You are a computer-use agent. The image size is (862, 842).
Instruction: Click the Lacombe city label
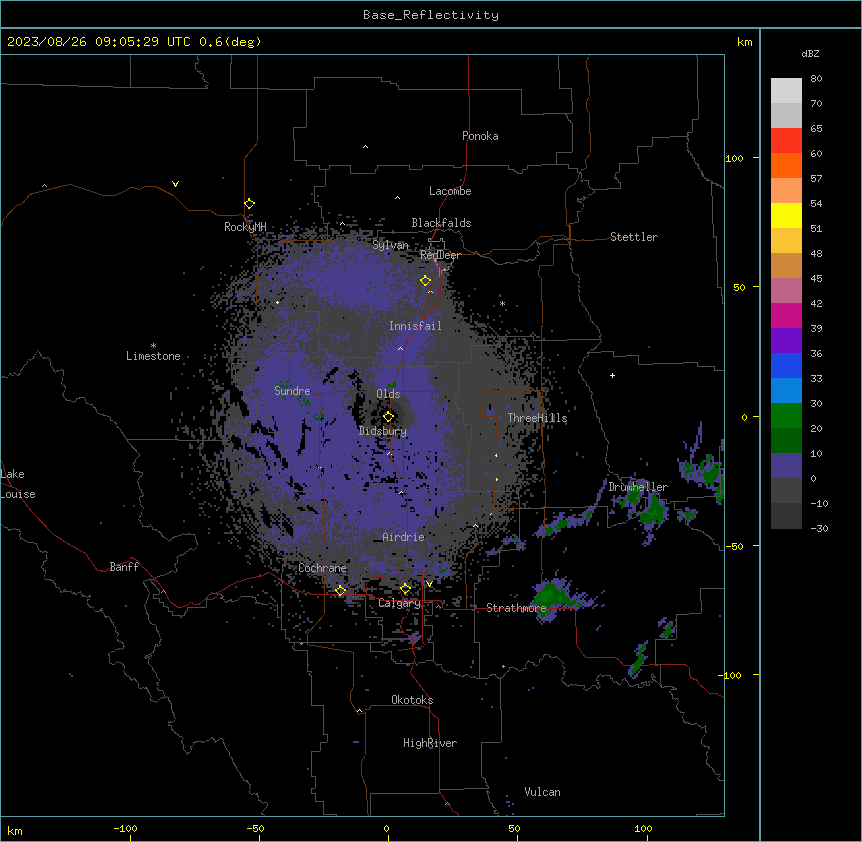450,191
